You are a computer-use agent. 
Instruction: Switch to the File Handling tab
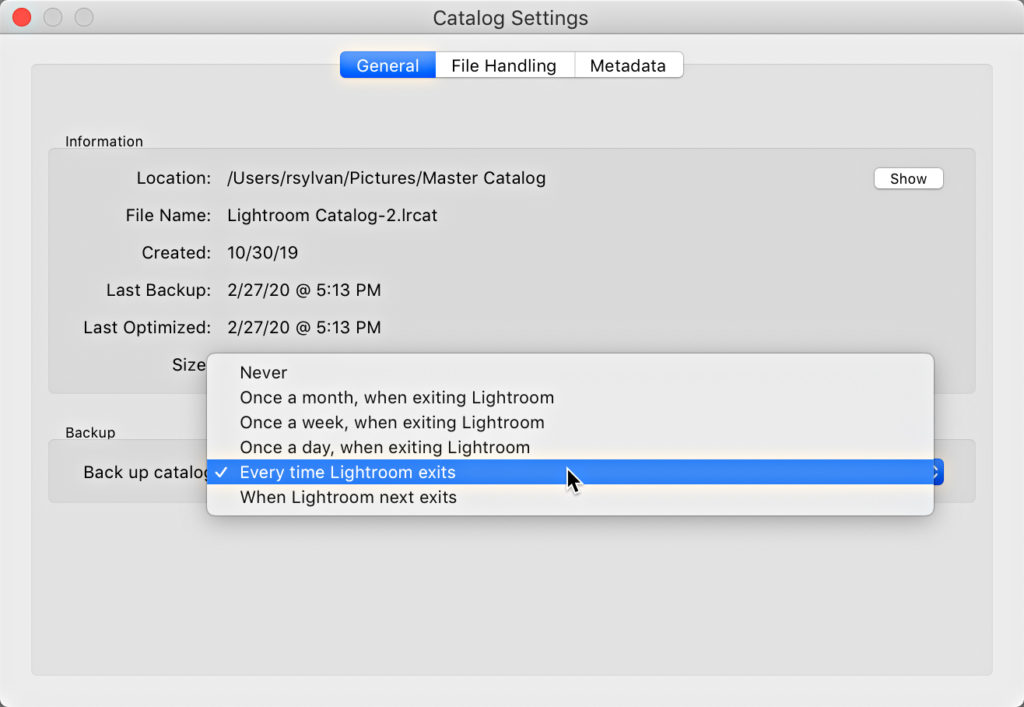click(504, 65)
